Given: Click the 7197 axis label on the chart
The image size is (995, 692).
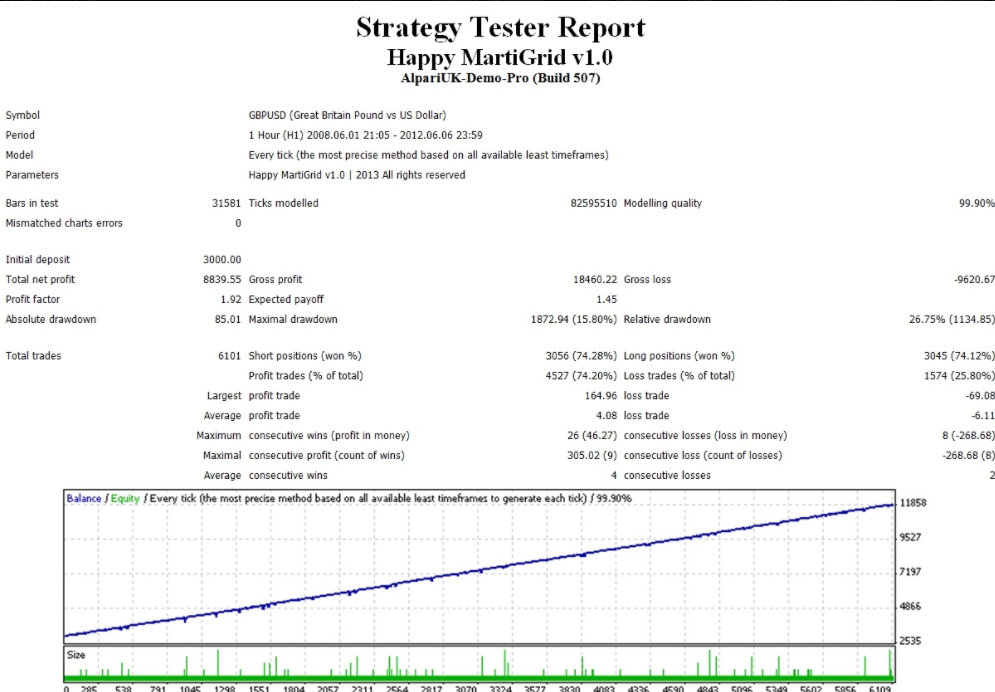Looking at the screenshot, I should click(x=911, y=572).
